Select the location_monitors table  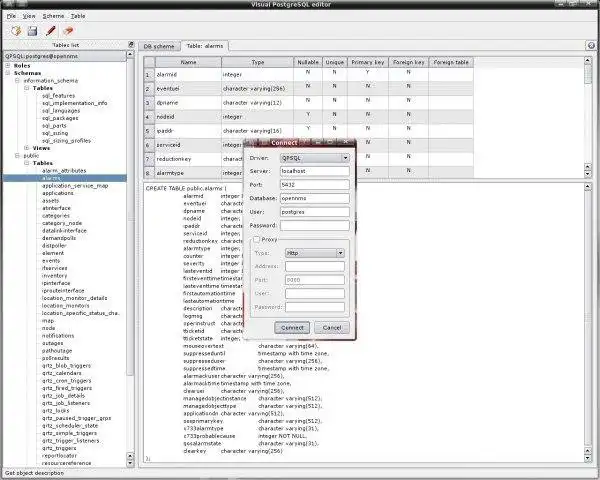click(65, 305)
